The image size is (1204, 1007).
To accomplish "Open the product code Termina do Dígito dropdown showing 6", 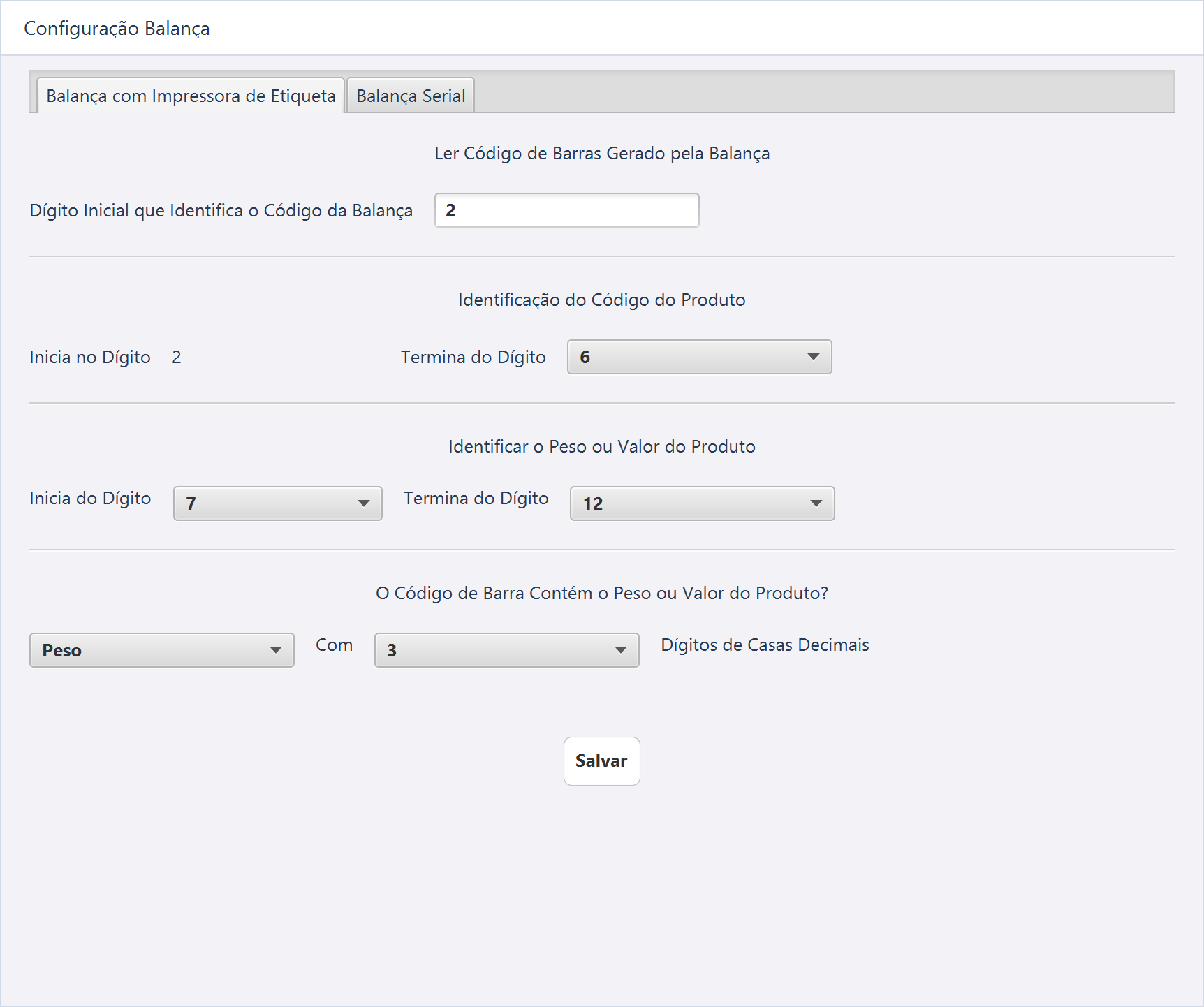I will click(699, 357).
